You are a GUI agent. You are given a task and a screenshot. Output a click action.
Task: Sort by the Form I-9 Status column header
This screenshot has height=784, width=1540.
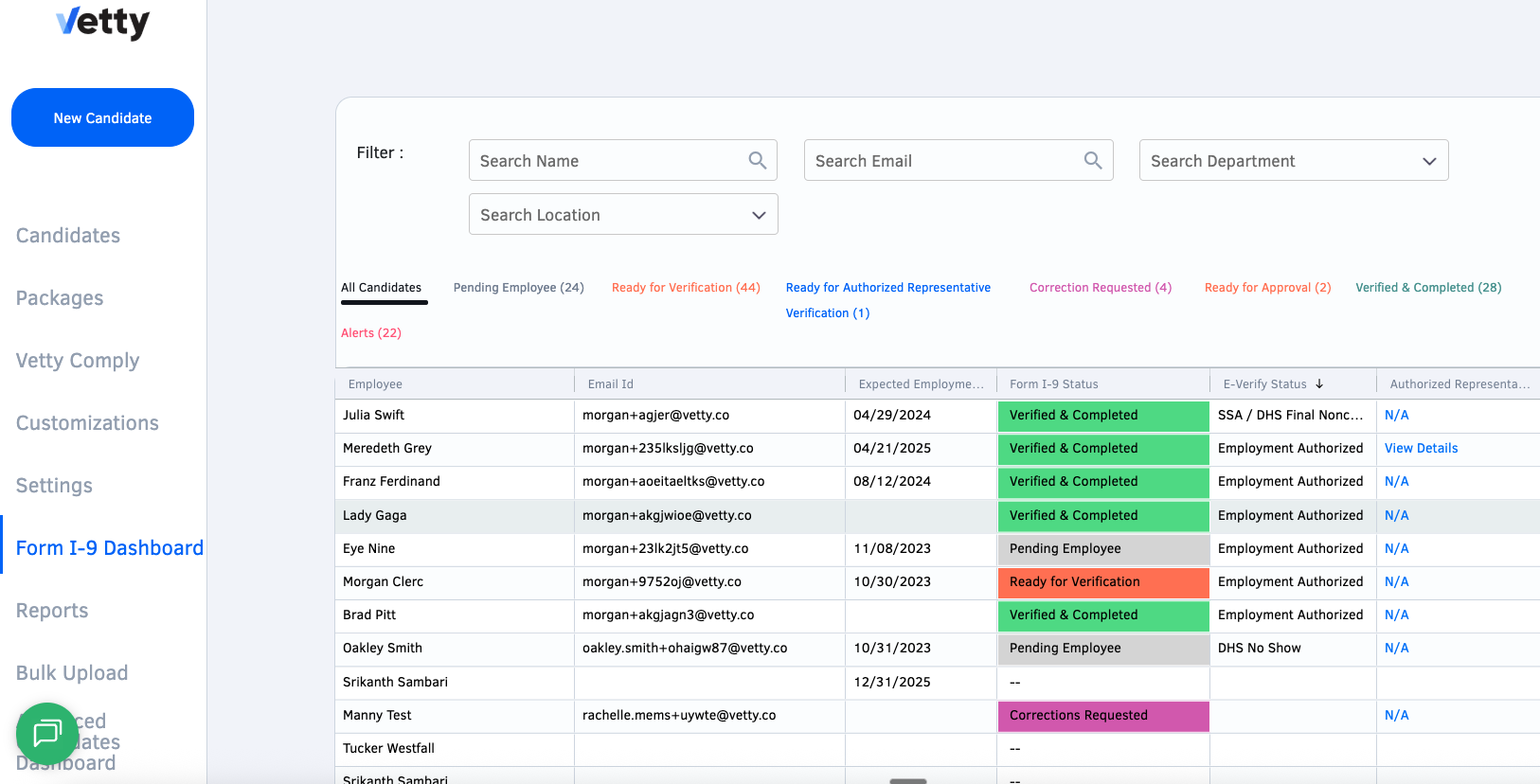tap(1053, 384)
